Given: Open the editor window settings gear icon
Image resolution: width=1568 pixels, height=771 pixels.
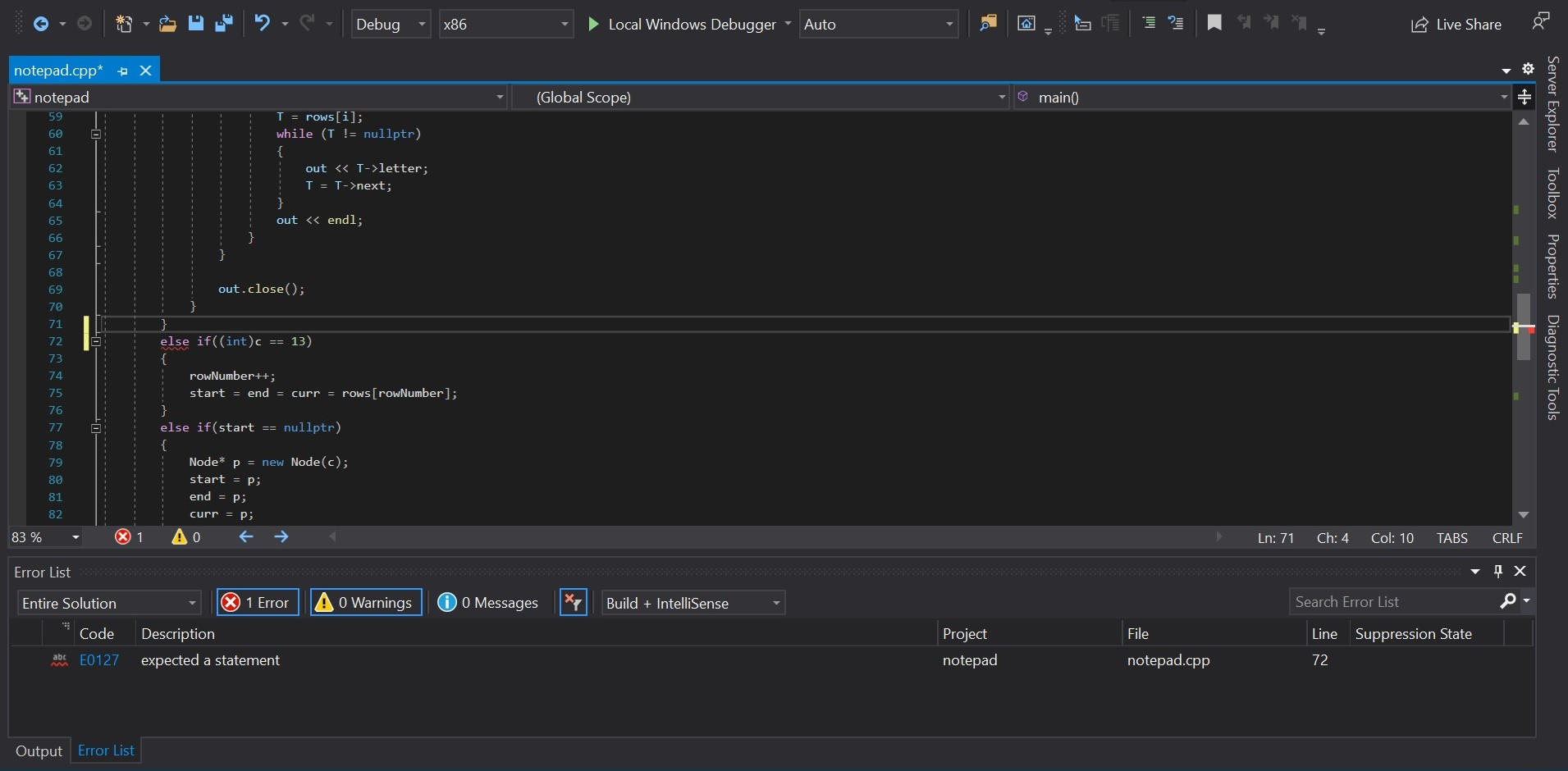Looking at the screenshot, I should tap(1528, 69).
